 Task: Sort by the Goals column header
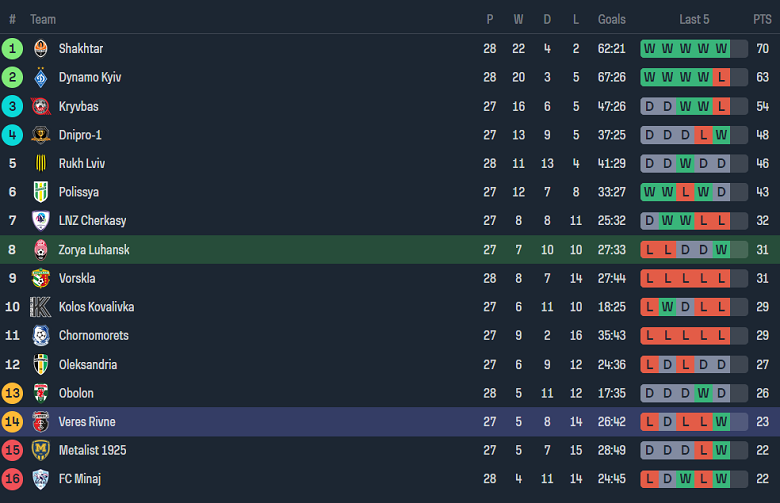click(x=611, y=19)
